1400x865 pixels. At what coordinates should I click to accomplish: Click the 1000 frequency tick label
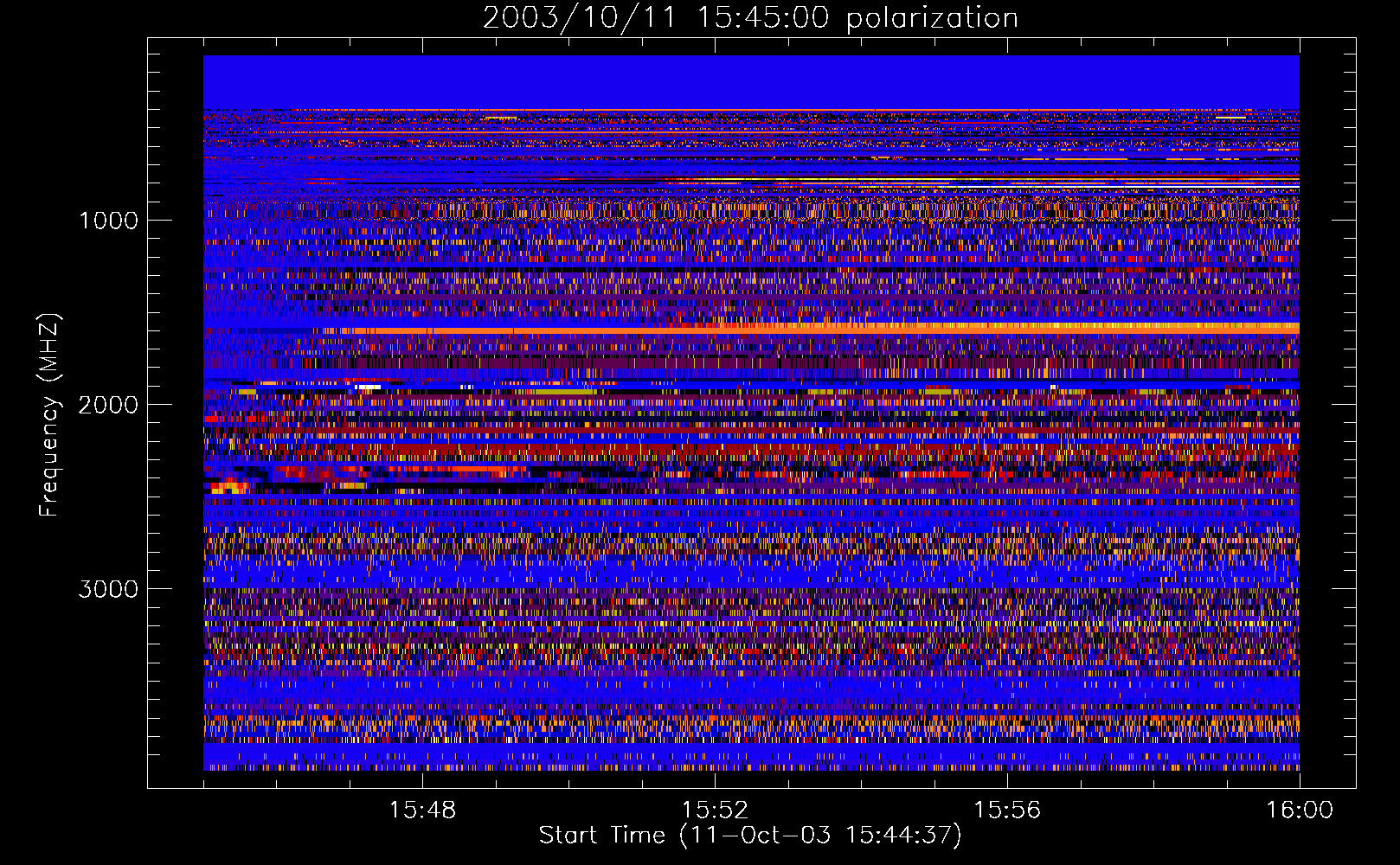(108, 221)
